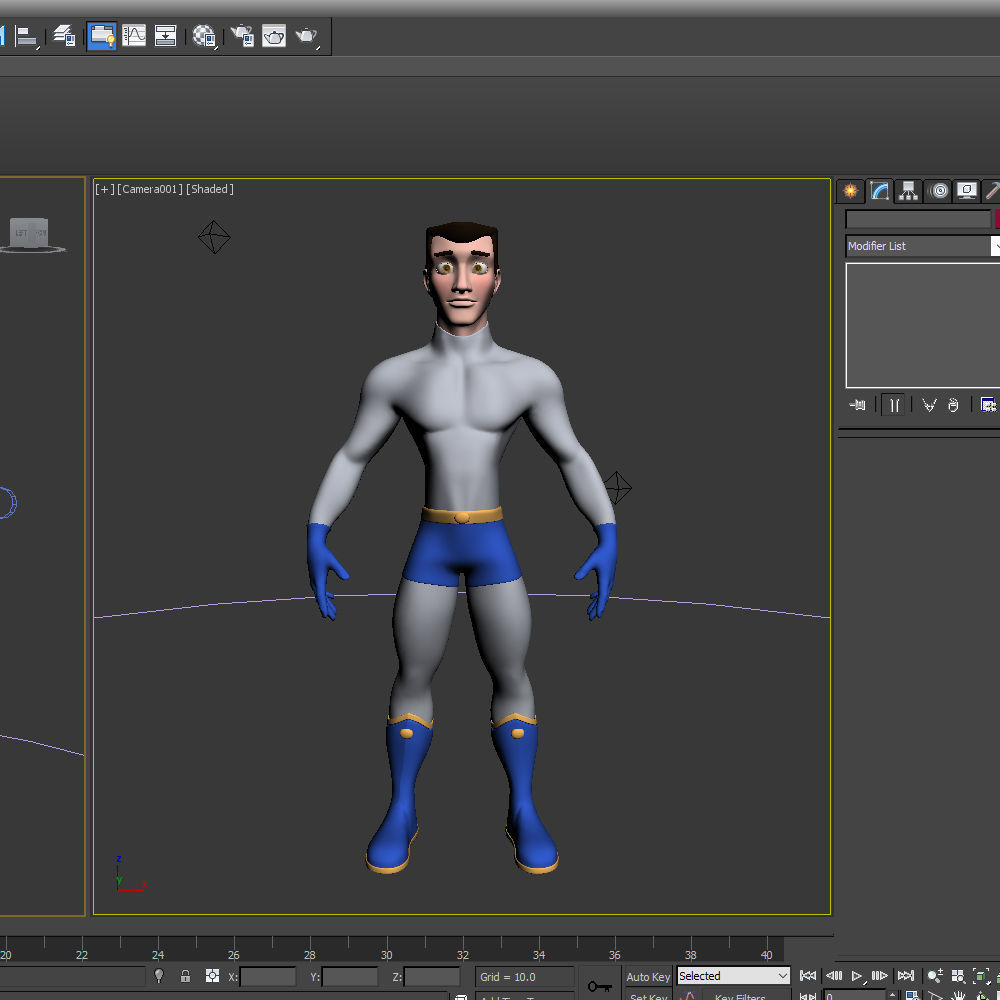Open the default in/out tangents flyout

(689, 996)
